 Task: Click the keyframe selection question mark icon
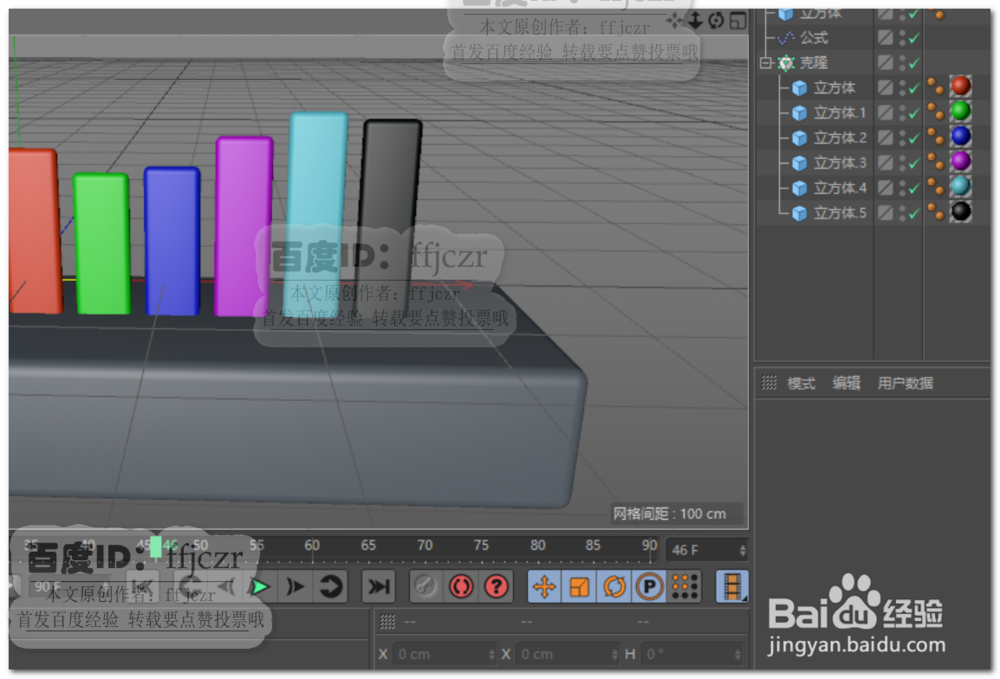pyautogui.click(x=496, y=587)
